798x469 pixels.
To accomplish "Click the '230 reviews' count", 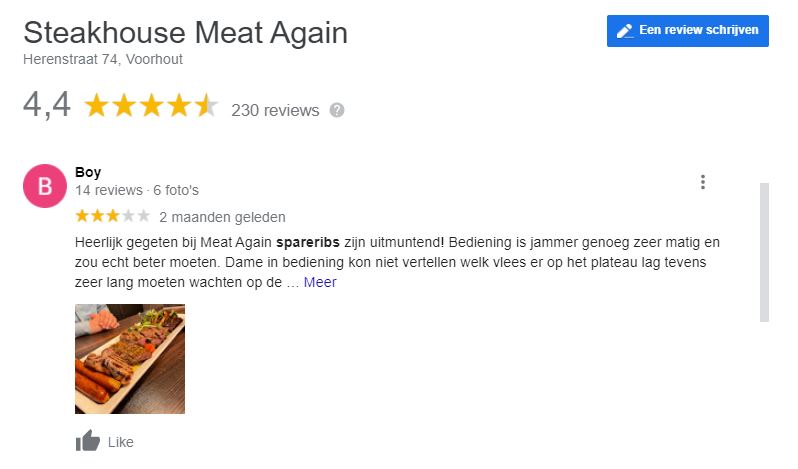I will coord(275,110).
